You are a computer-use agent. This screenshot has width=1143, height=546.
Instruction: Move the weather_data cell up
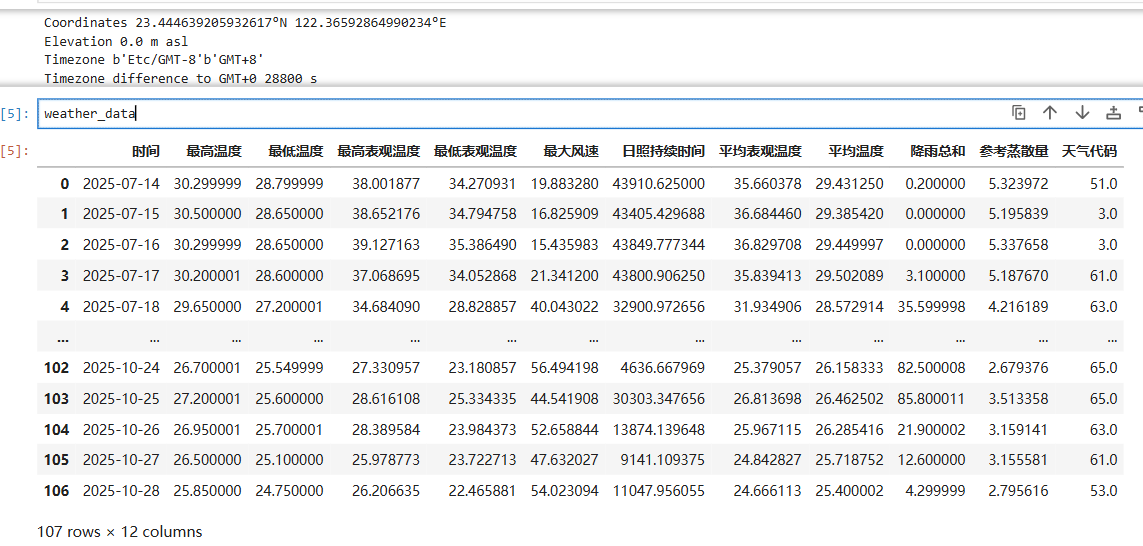click(x=1050, y=112)
